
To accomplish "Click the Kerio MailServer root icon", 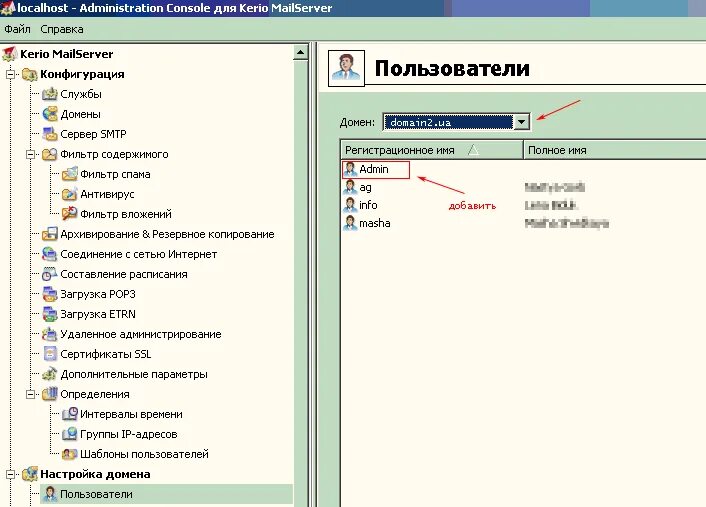I will click(x=10, y=54).
